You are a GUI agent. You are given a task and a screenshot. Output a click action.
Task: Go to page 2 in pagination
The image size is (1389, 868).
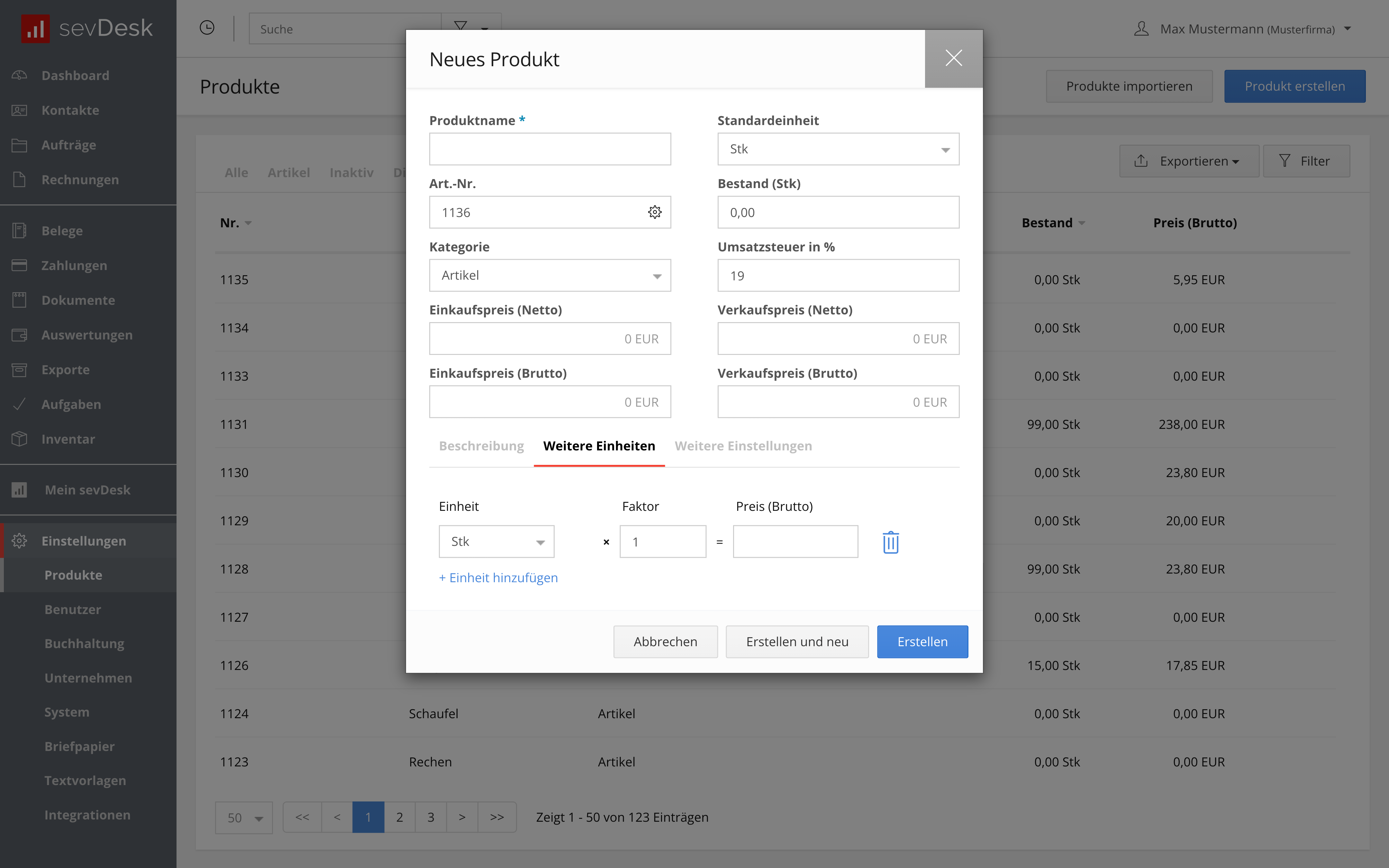click(399, 818)
